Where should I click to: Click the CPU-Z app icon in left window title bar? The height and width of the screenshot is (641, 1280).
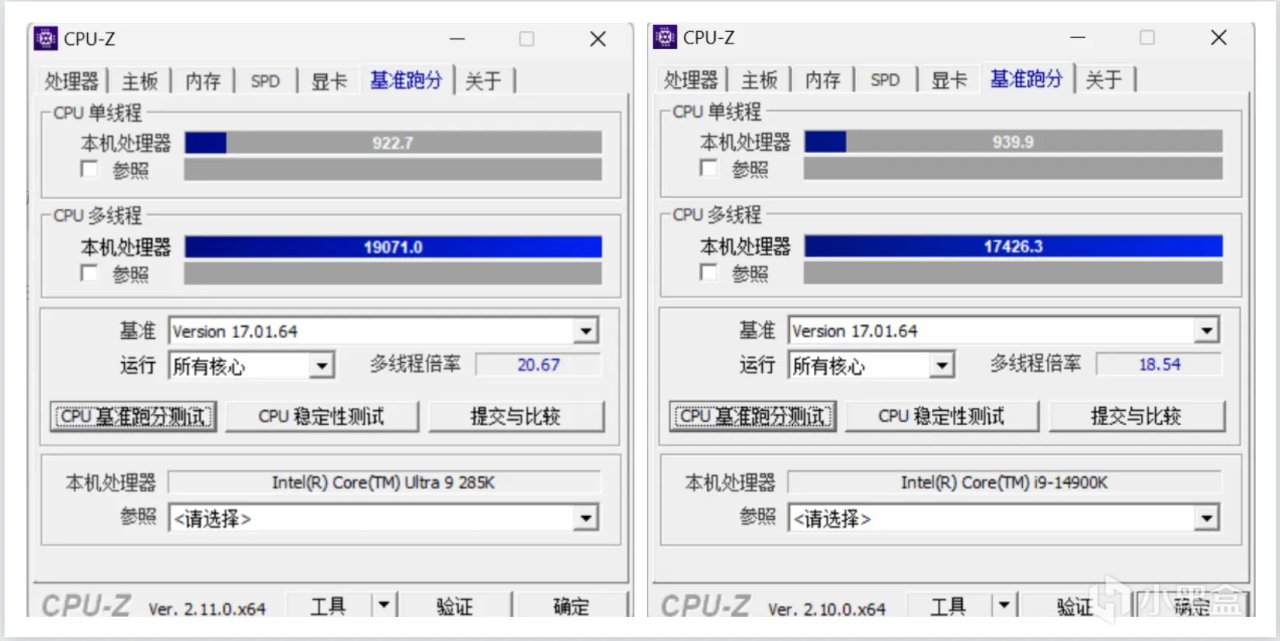coord(46,38)
